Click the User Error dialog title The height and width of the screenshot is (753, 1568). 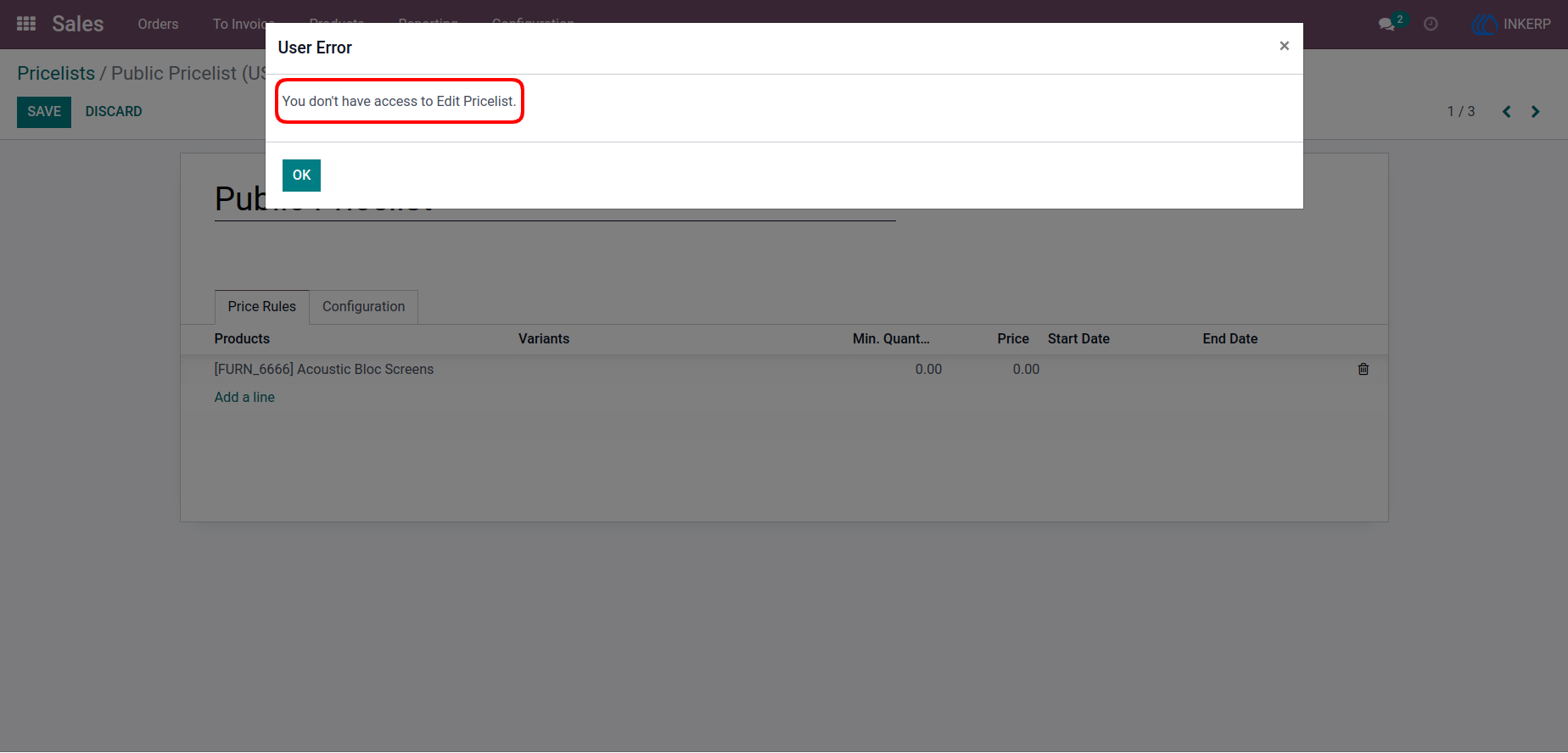[315, 47]
